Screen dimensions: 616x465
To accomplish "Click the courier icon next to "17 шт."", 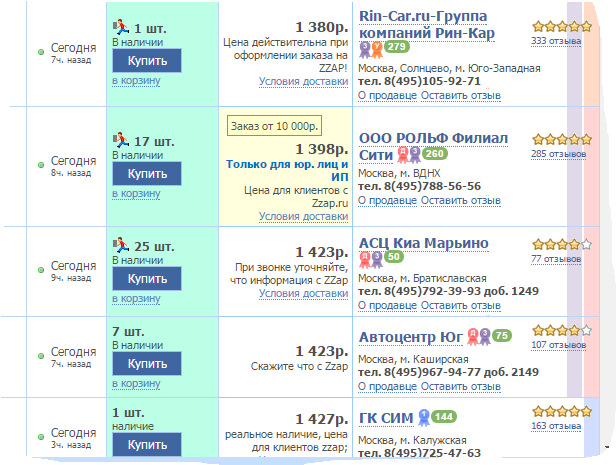I will (x=120, y=141).
